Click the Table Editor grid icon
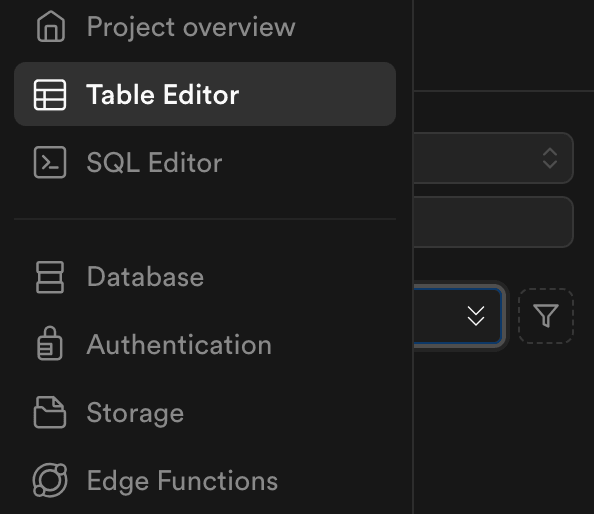 click(x=50, y=95)
